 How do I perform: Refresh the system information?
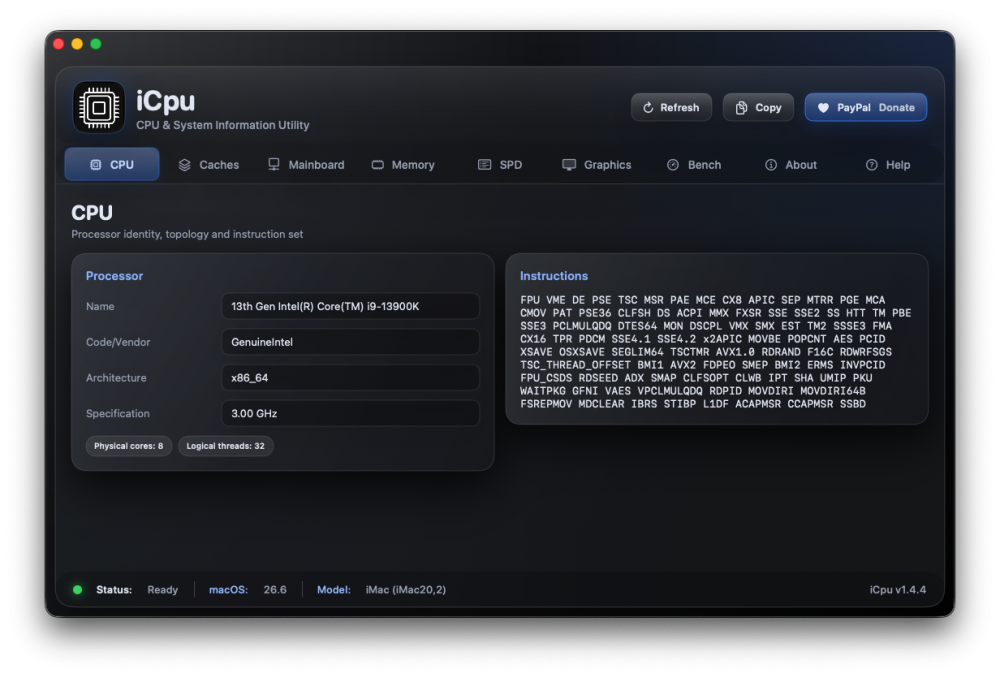coord(672,108)
